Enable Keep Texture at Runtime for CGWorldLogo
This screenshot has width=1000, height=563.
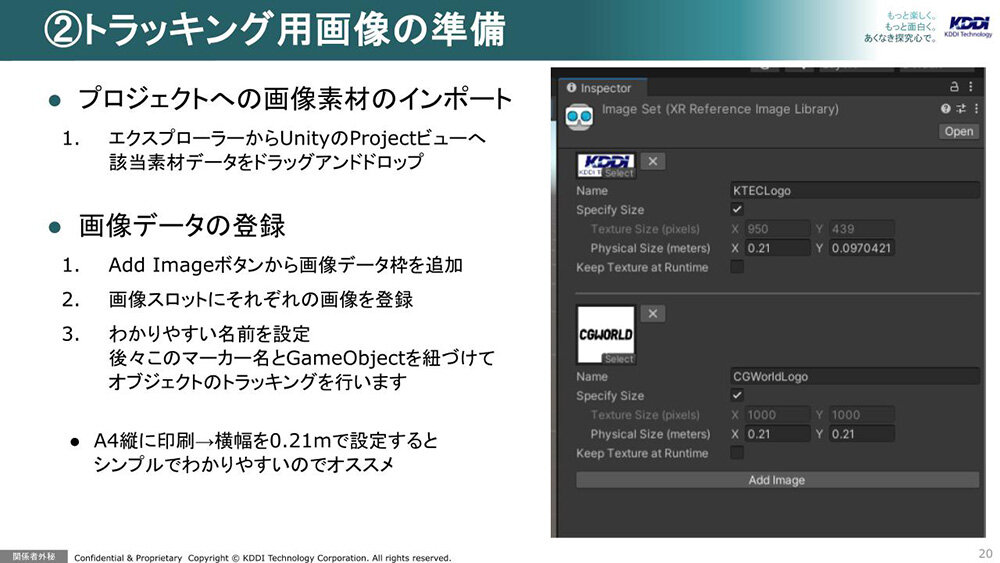click(x=737, y=453)
